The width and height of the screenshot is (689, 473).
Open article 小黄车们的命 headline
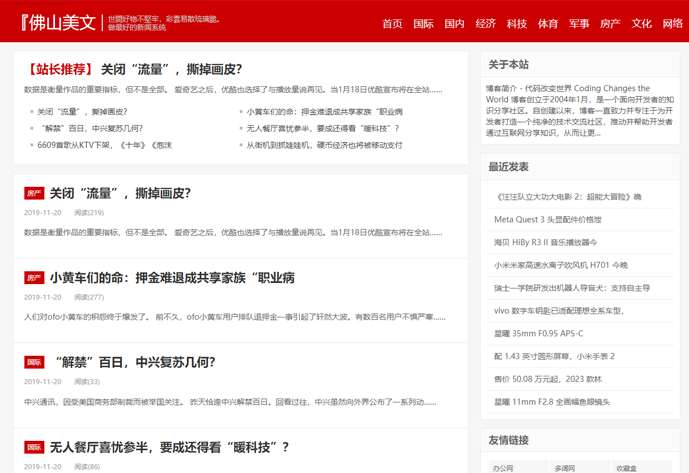[172, 278]
